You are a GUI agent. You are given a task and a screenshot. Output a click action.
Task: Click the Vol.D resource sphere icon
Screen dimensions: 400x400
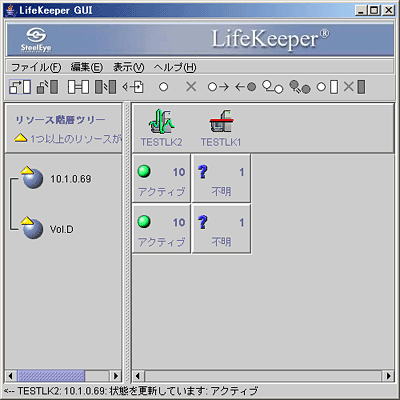tap(32, 228)
